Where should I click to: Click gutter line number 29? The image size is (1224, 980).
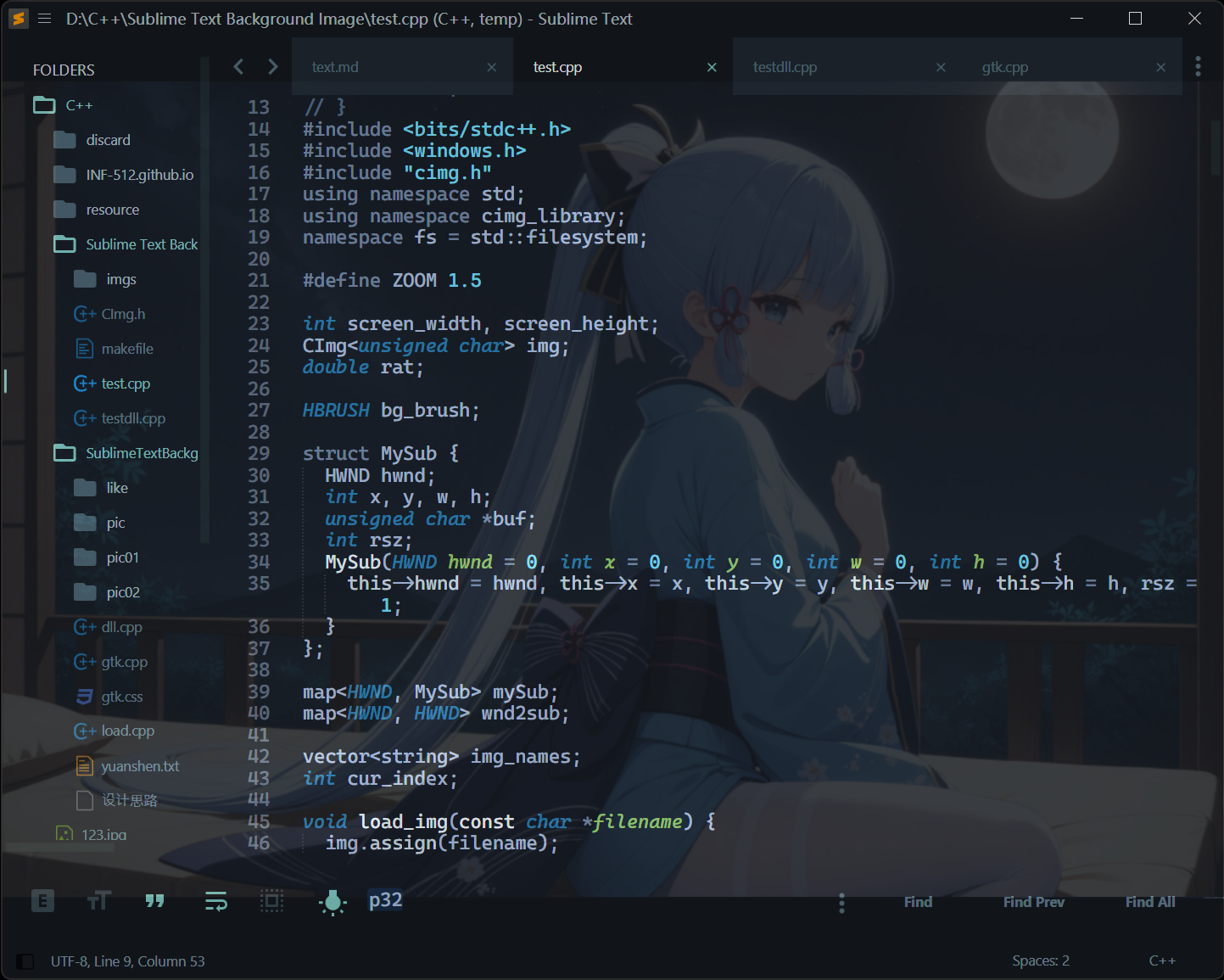(x=259, y=453)
